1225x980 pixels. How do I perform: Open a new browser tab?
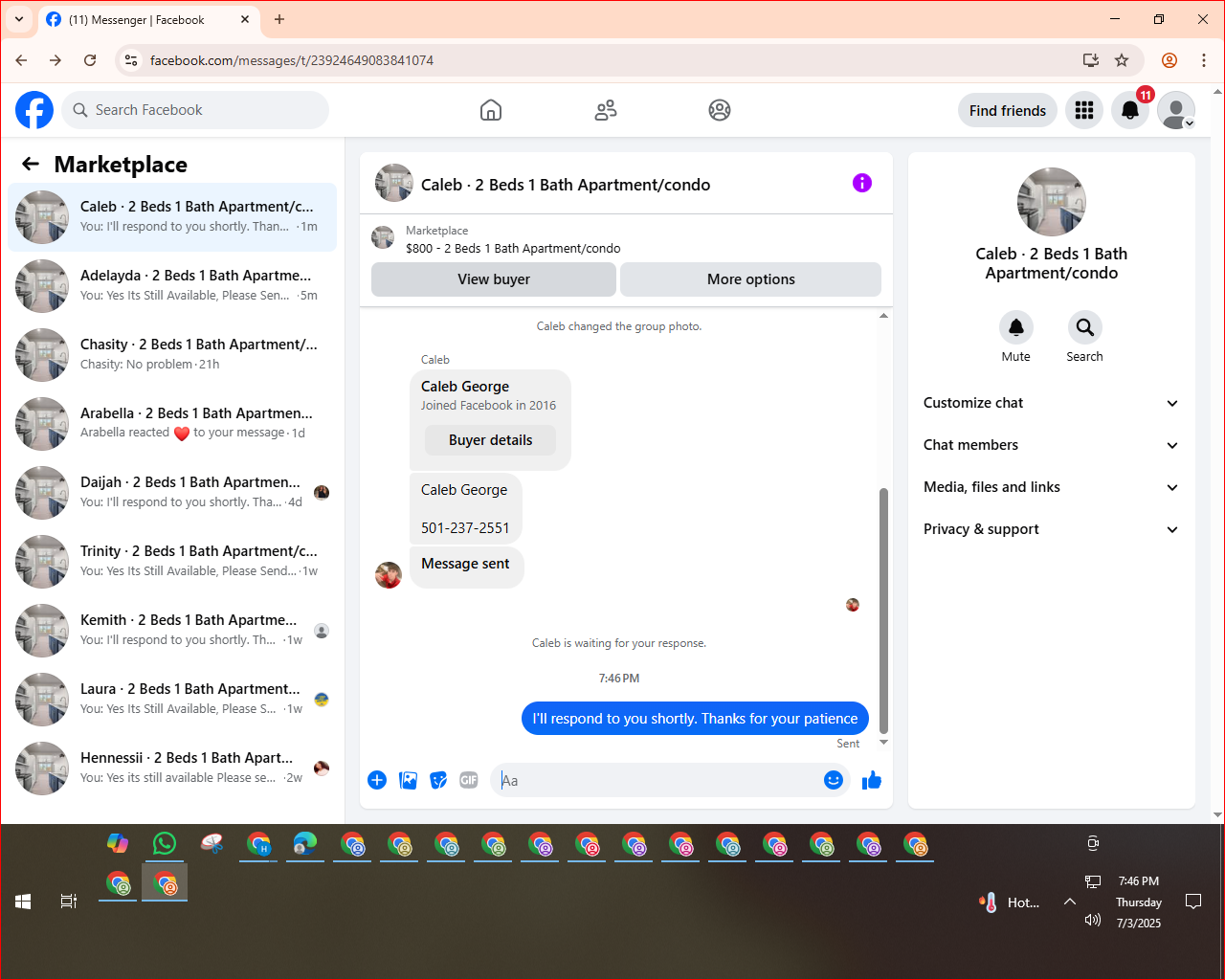pyautogui.click(x=279, y=19)
